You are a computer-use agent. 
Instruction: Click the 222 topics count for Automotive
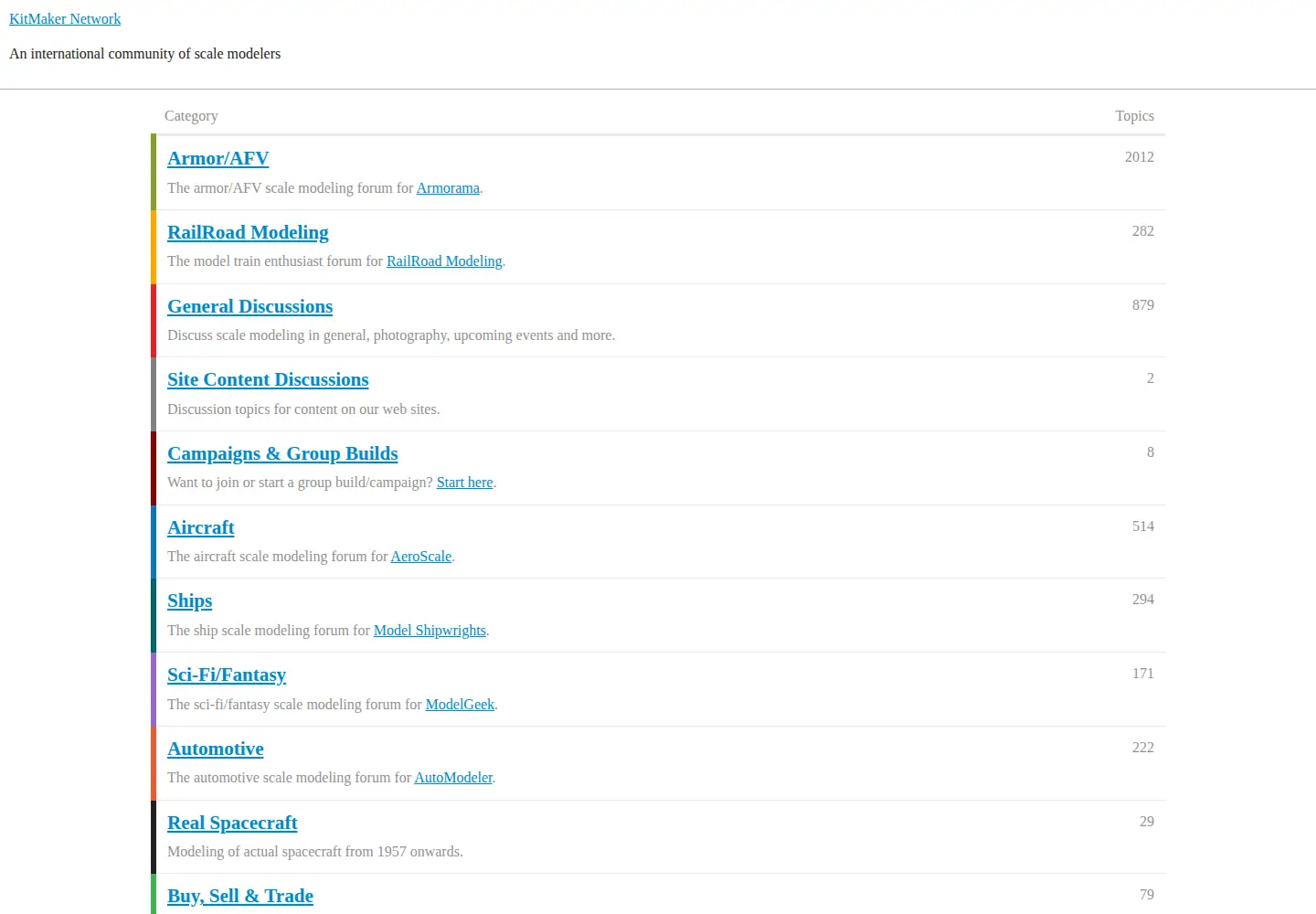[x=1142, y=748]
